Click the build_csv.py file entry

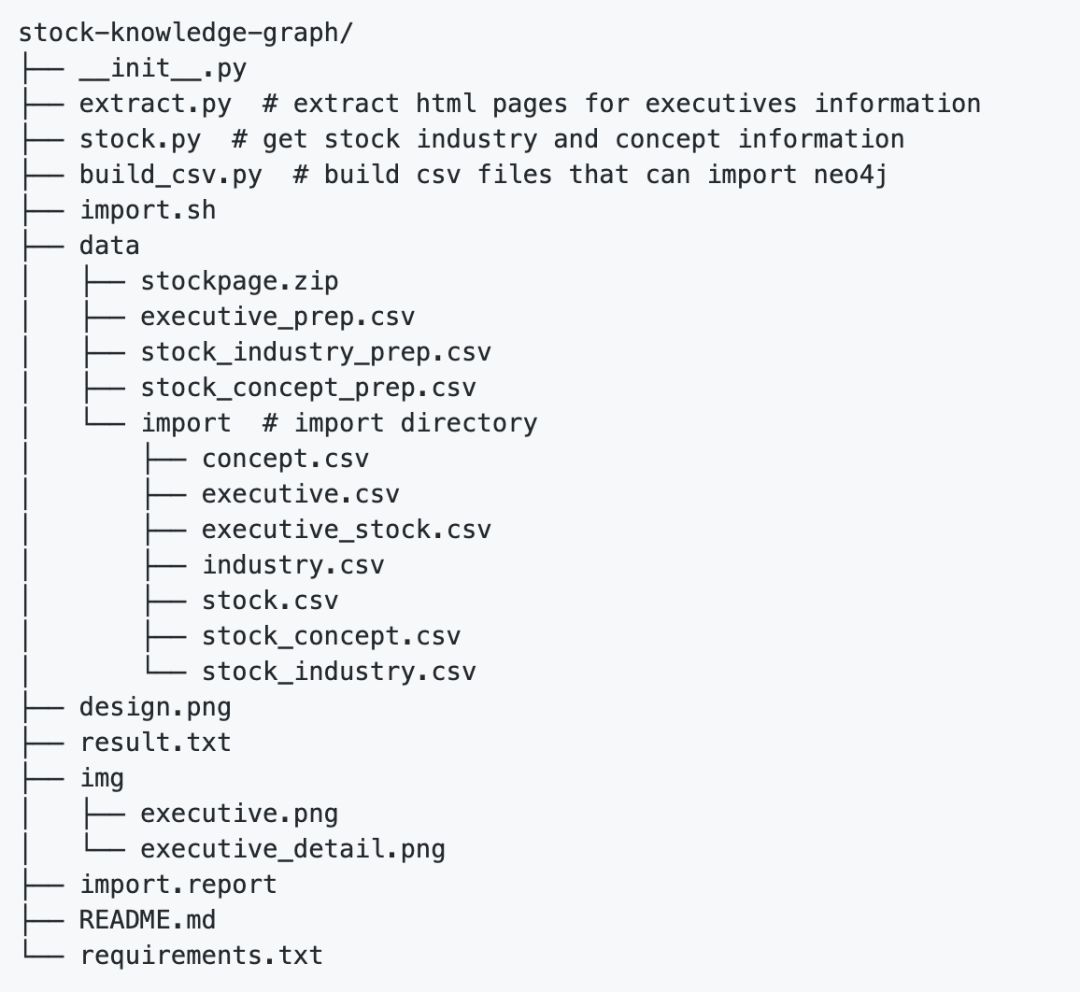click(171, 175)
